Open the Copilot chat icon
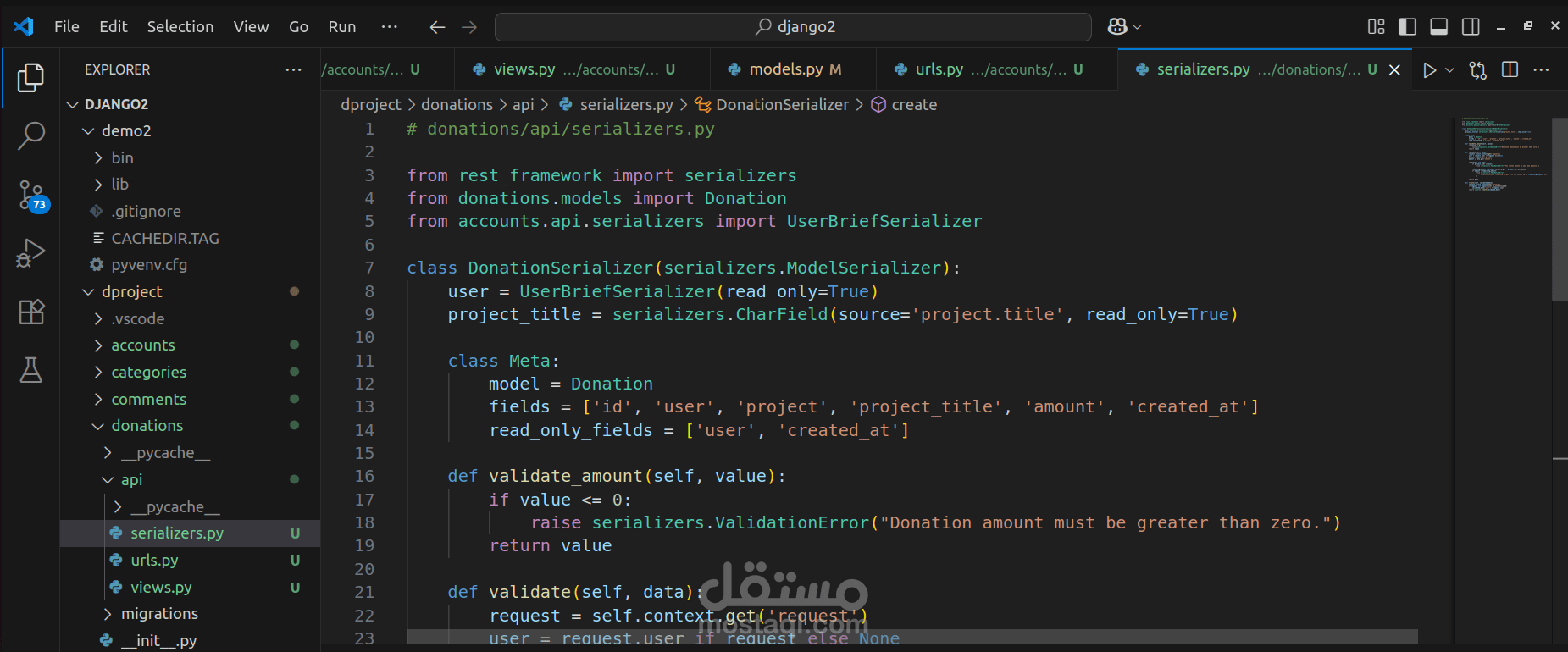This screenshot has height=652, width=1568. tap(1117, 27)
